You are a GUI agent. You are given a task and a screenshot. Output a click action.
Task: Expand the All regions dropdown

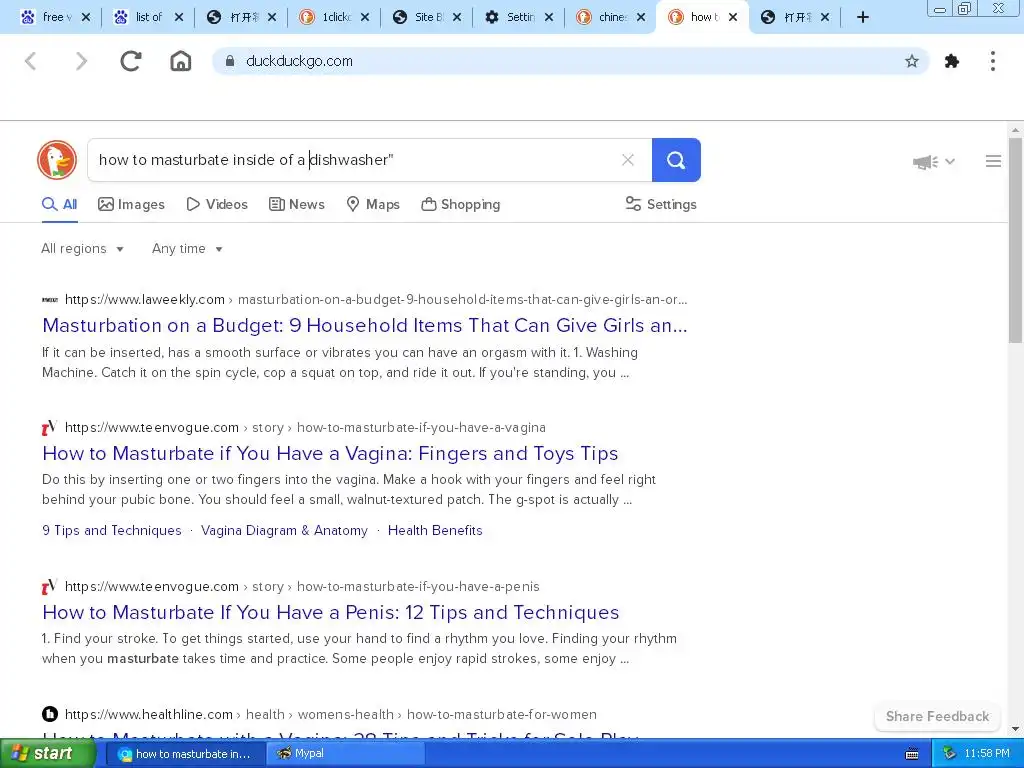pyautogui.click(x=82, y=249)
